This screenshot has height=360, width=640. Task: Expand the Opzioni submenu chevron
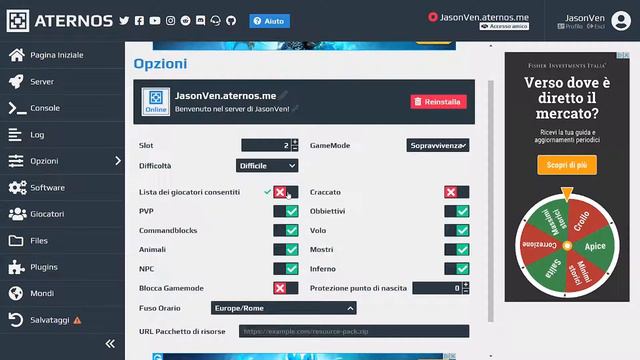[118, 161]
